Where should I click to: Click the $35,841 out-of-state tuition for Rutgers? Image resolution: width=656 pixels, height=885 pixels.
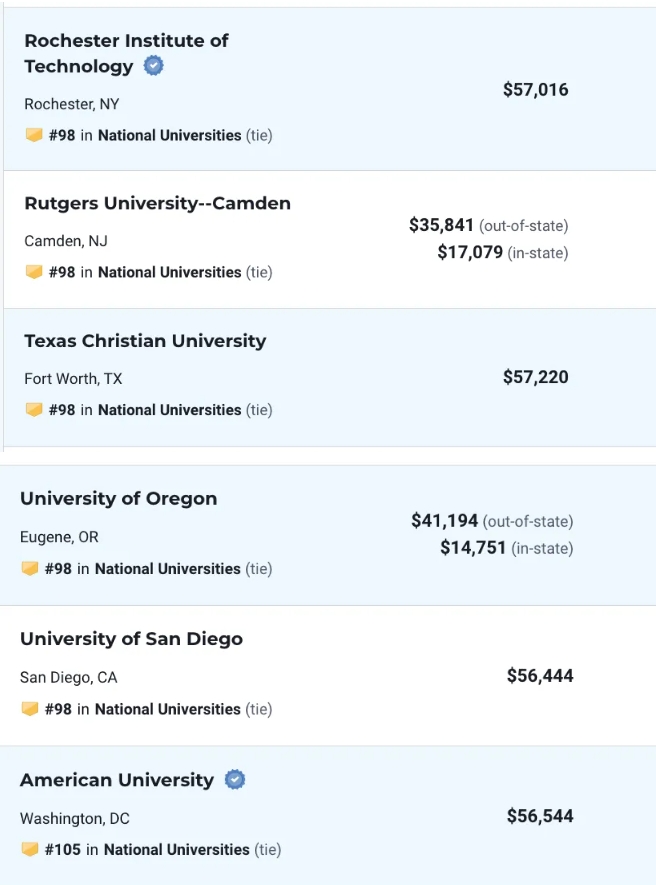[441, 225]
